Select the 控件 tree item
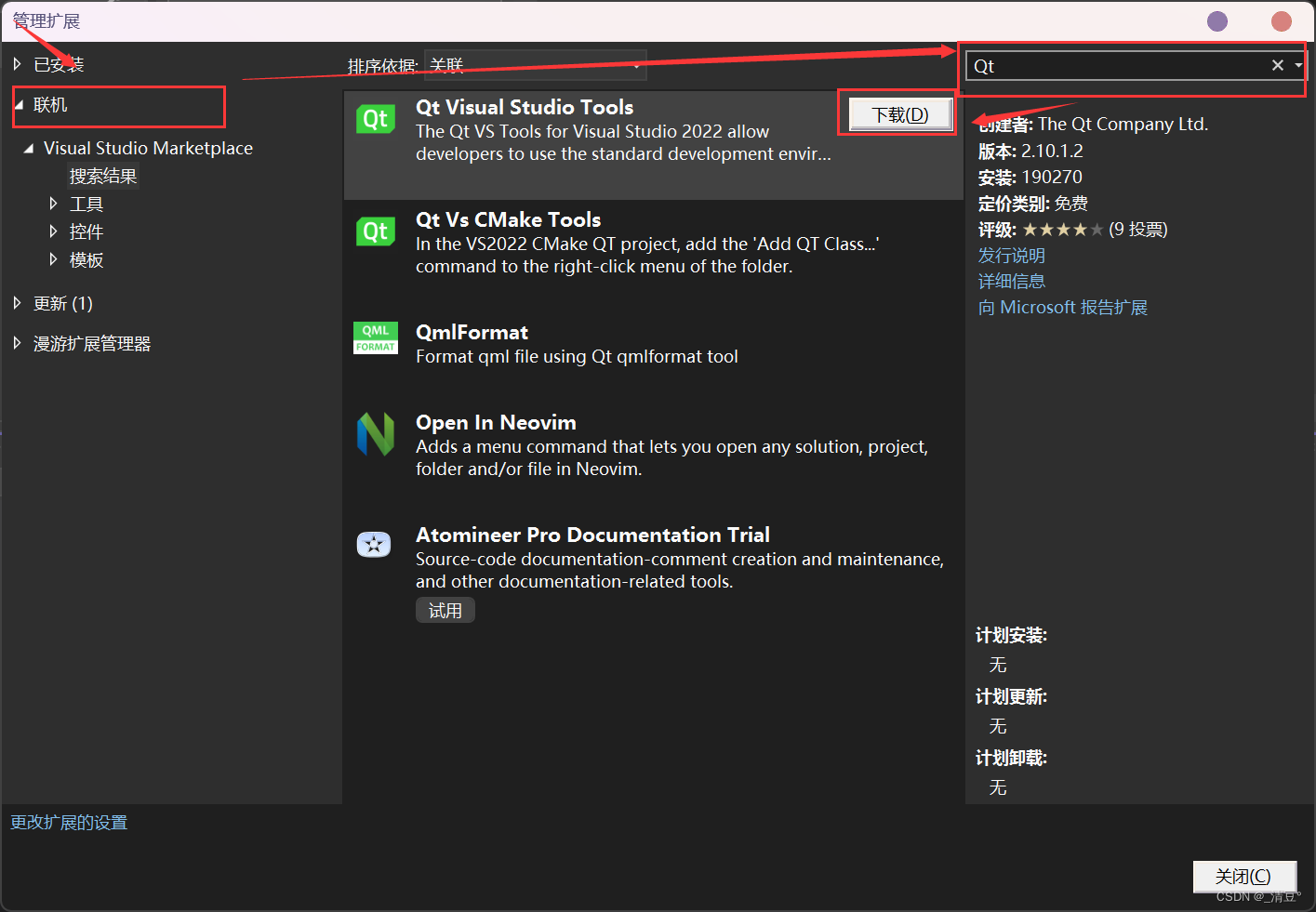Image resolution: width=1316 pixels, height=912 pixels. coord(86,231)
